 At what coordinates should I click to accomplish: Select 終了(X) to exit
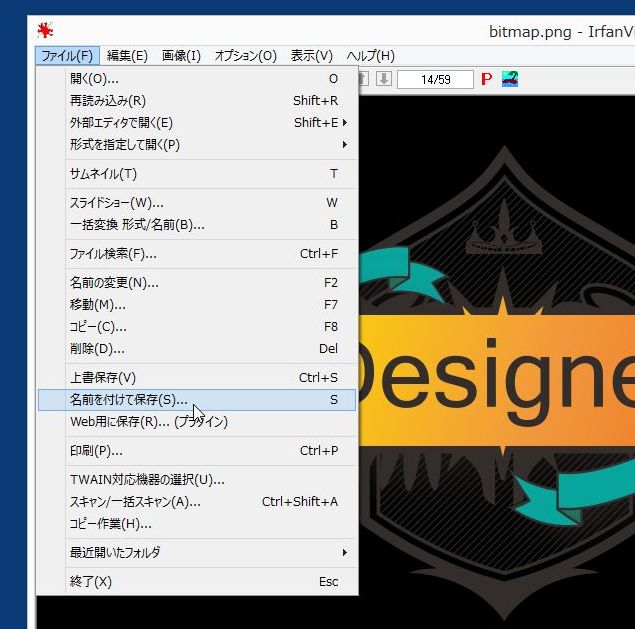click(197, 582)
